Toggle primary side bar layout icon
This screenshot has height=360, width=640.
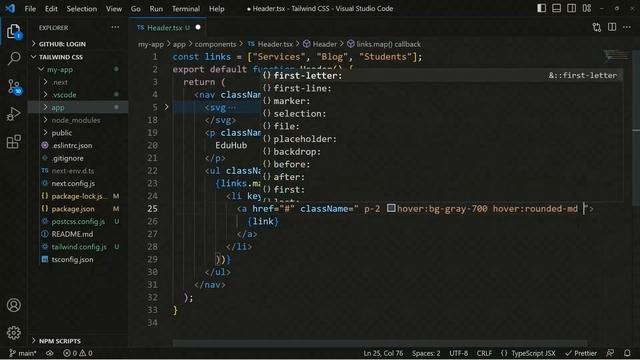541,8
